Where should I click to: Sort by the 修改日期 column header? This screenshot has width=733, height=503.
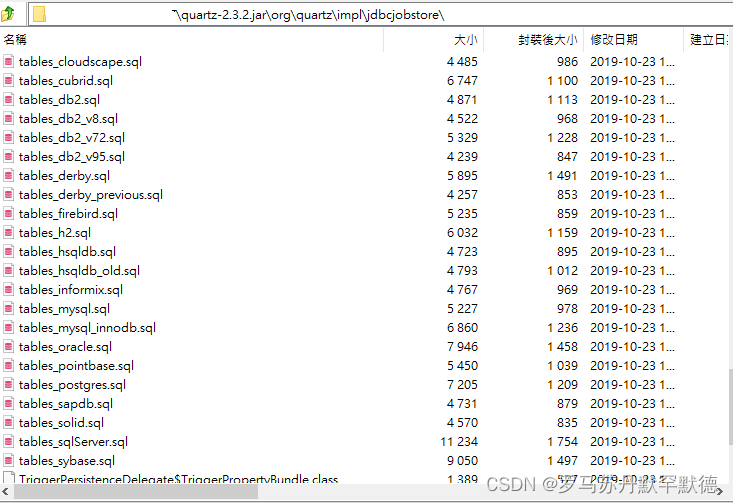633,40
